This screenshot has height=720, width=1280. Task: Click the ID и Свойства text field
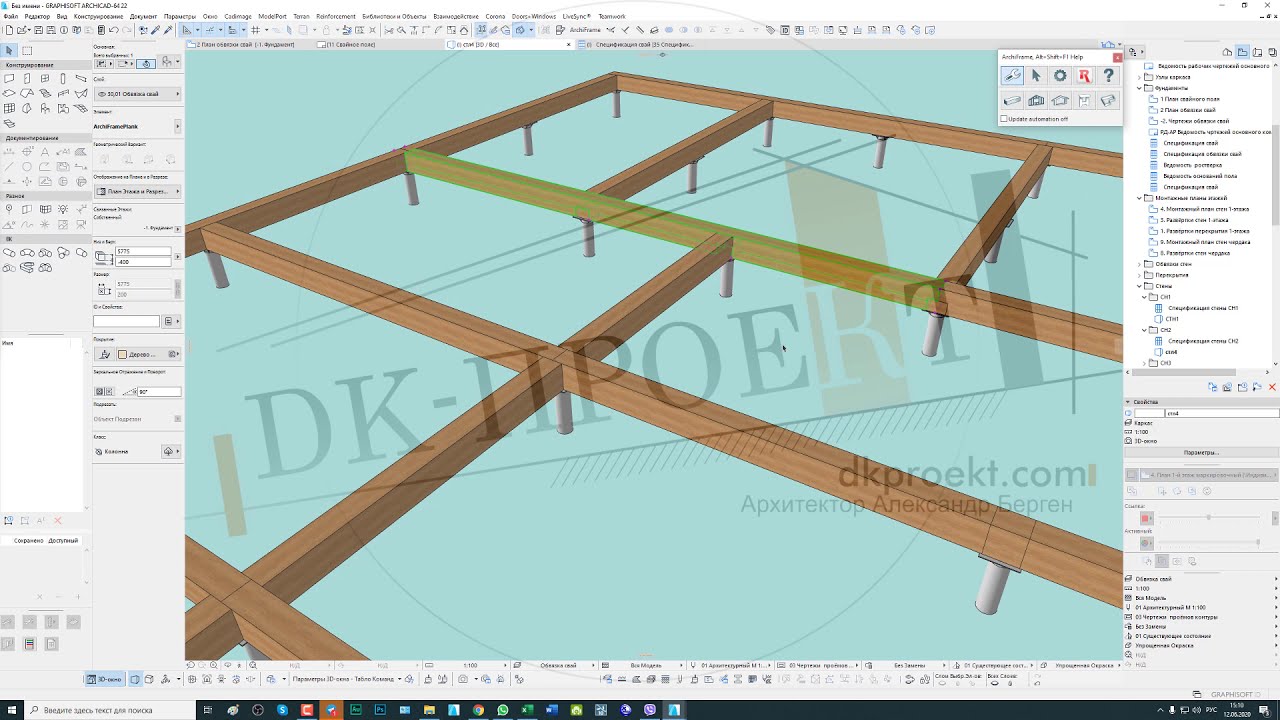tap(126, 321)
